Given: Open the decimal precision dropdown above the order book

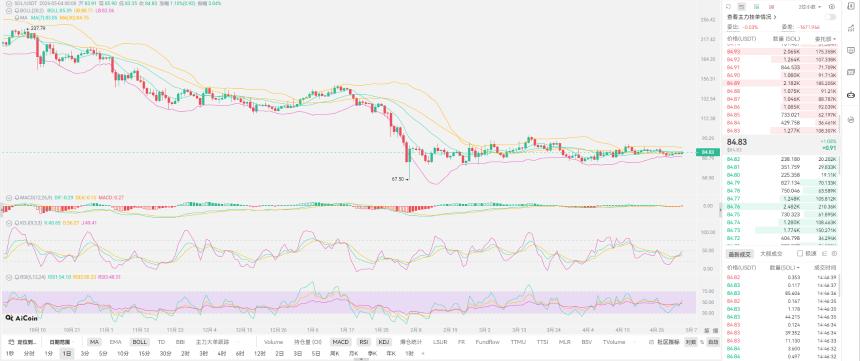Looking at the screenshot, I should (811, 7).
